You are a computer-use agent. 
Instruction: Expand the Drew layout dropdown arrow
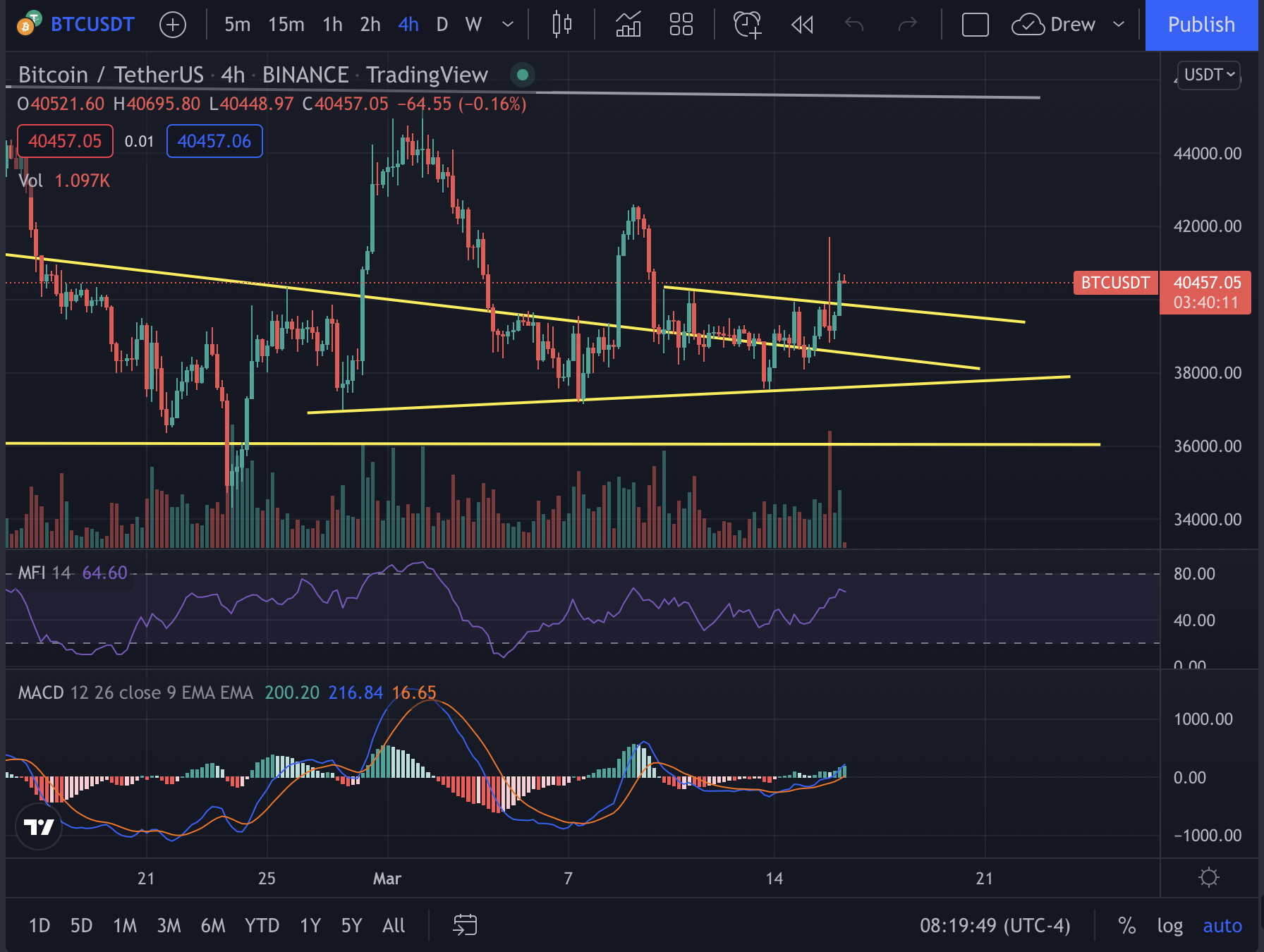(x=1119, y=25)
